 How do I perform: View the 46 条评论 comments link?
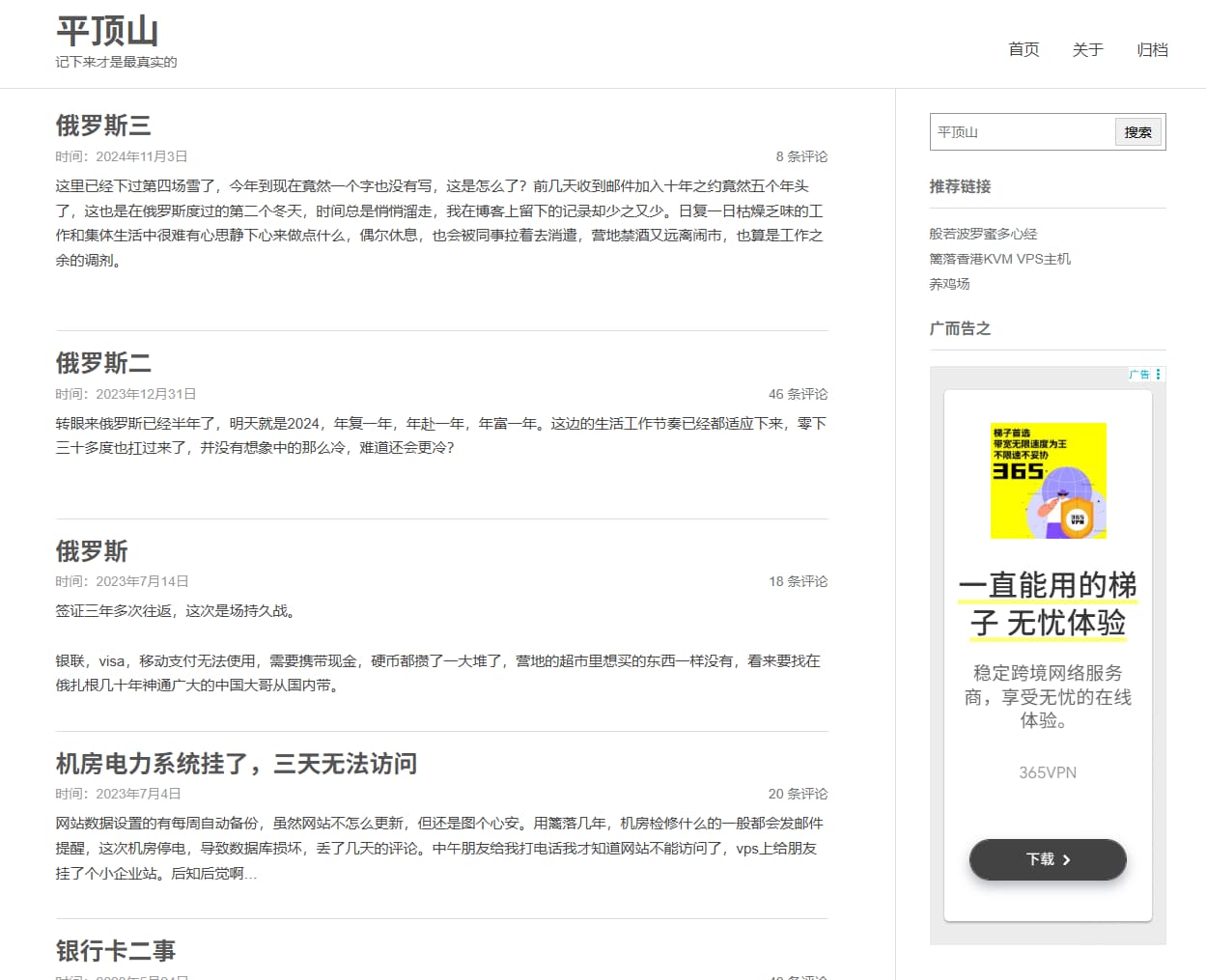798,394
